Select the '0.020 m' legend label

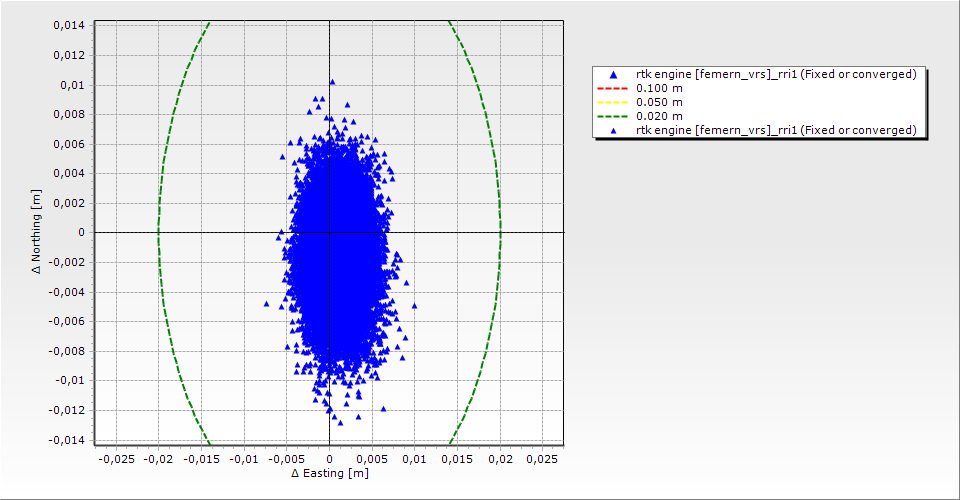(x=659, y=116)
